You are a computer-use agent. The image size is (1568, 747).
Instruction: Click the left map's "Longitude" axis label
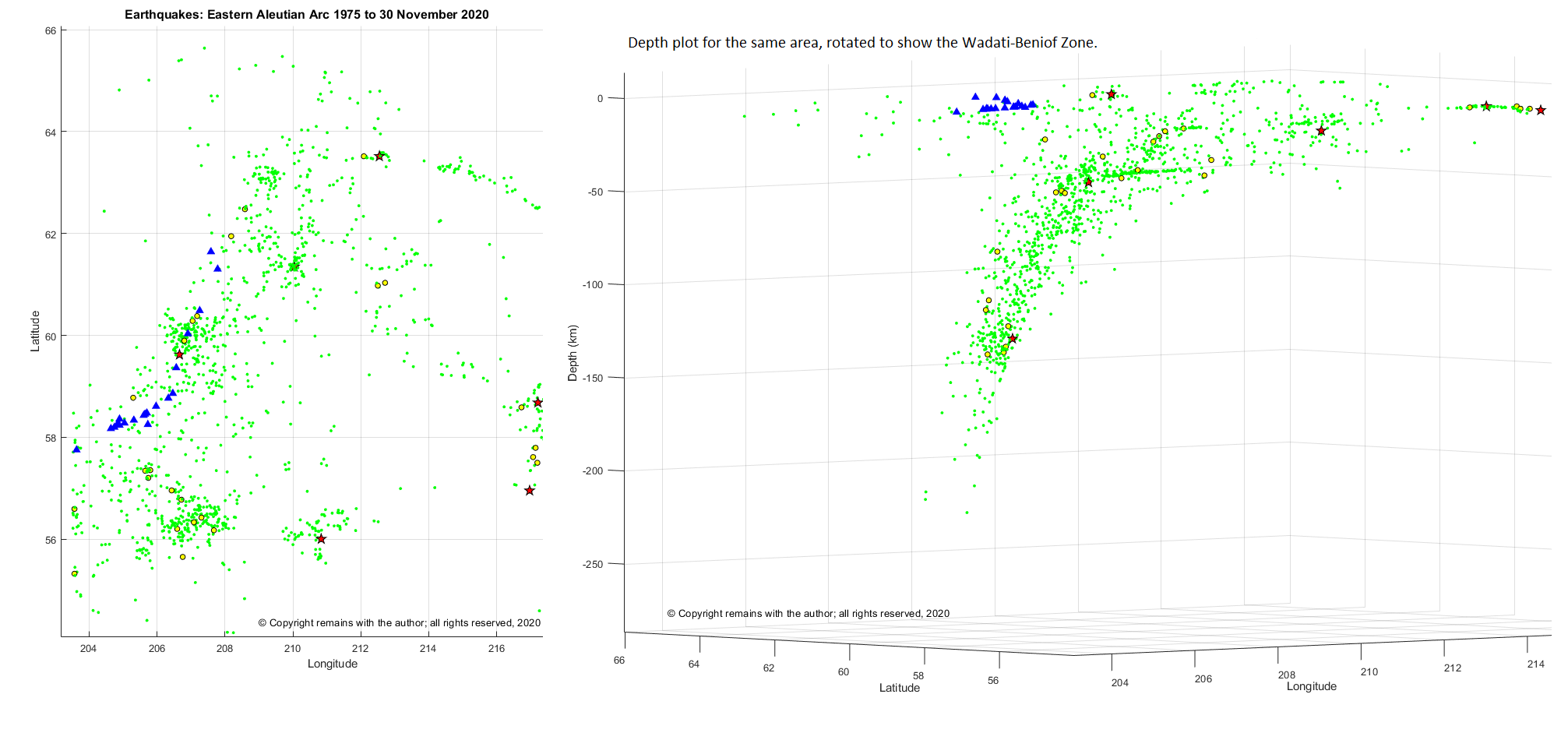pos(333,664)
